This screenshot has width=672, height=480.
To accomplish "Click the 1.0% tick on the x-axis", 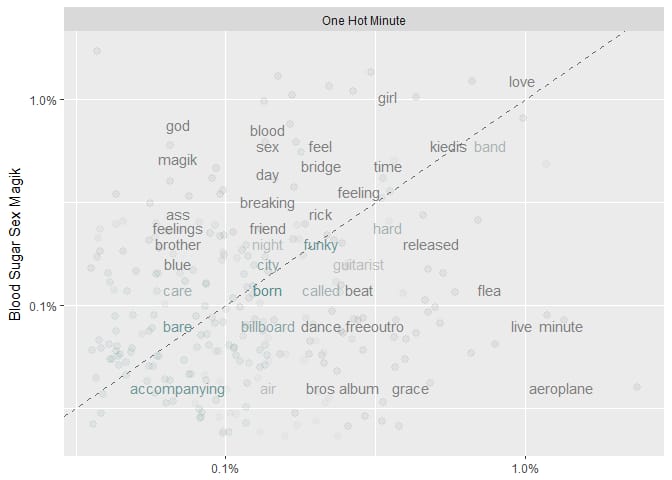I will point(525,469).
